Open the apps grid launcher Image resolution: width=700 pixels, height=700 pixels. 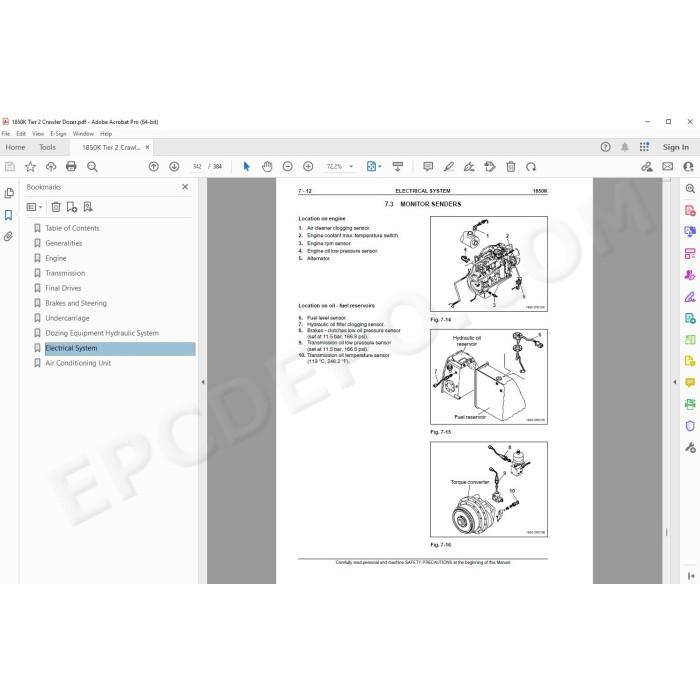[644, 147]
